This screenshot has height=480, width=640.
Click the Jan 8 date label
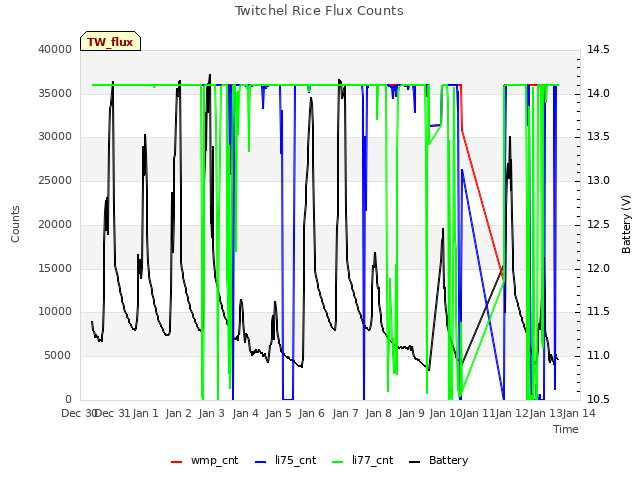[379, 413]
